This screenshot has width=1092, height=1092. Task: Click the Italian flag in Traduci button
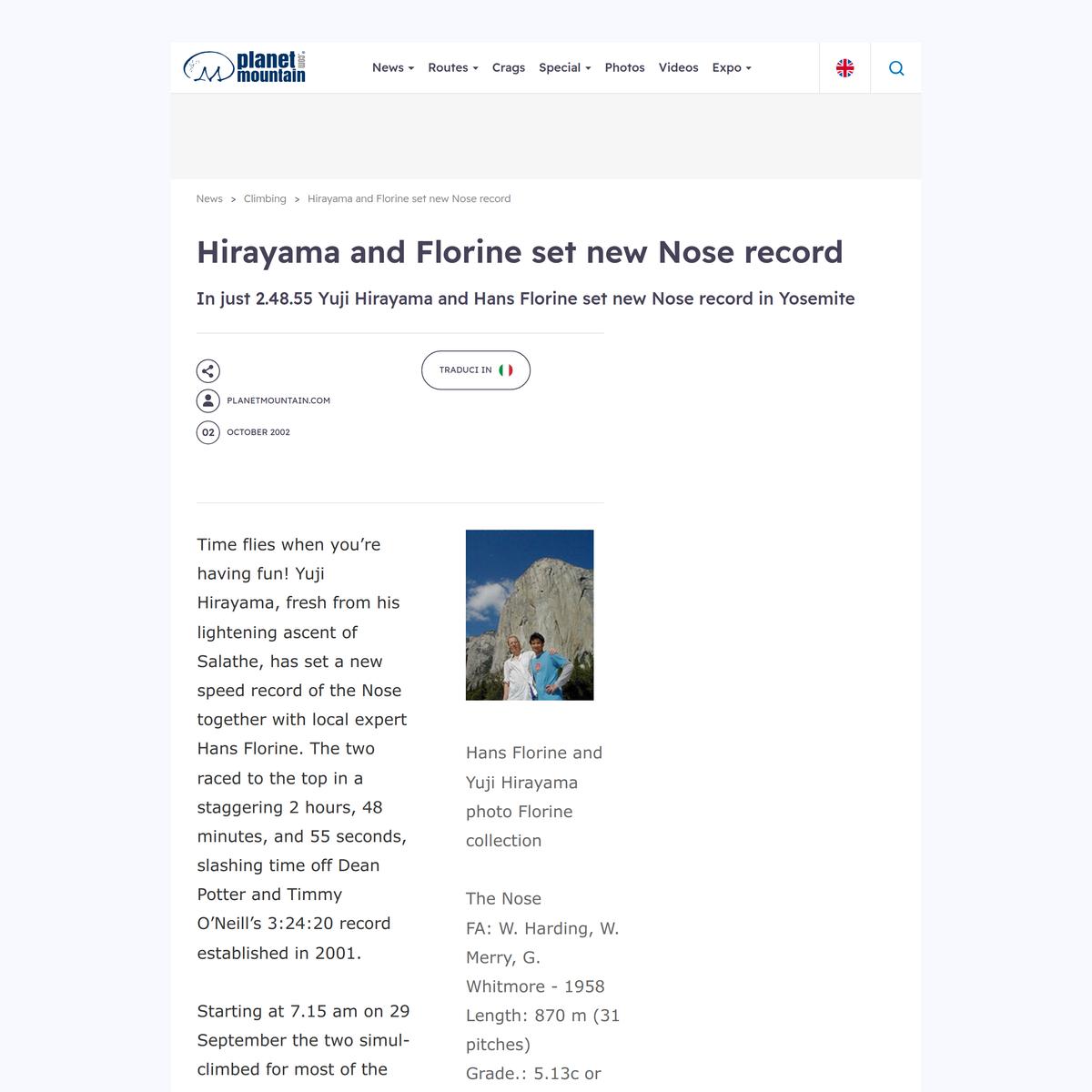(506, 370)
